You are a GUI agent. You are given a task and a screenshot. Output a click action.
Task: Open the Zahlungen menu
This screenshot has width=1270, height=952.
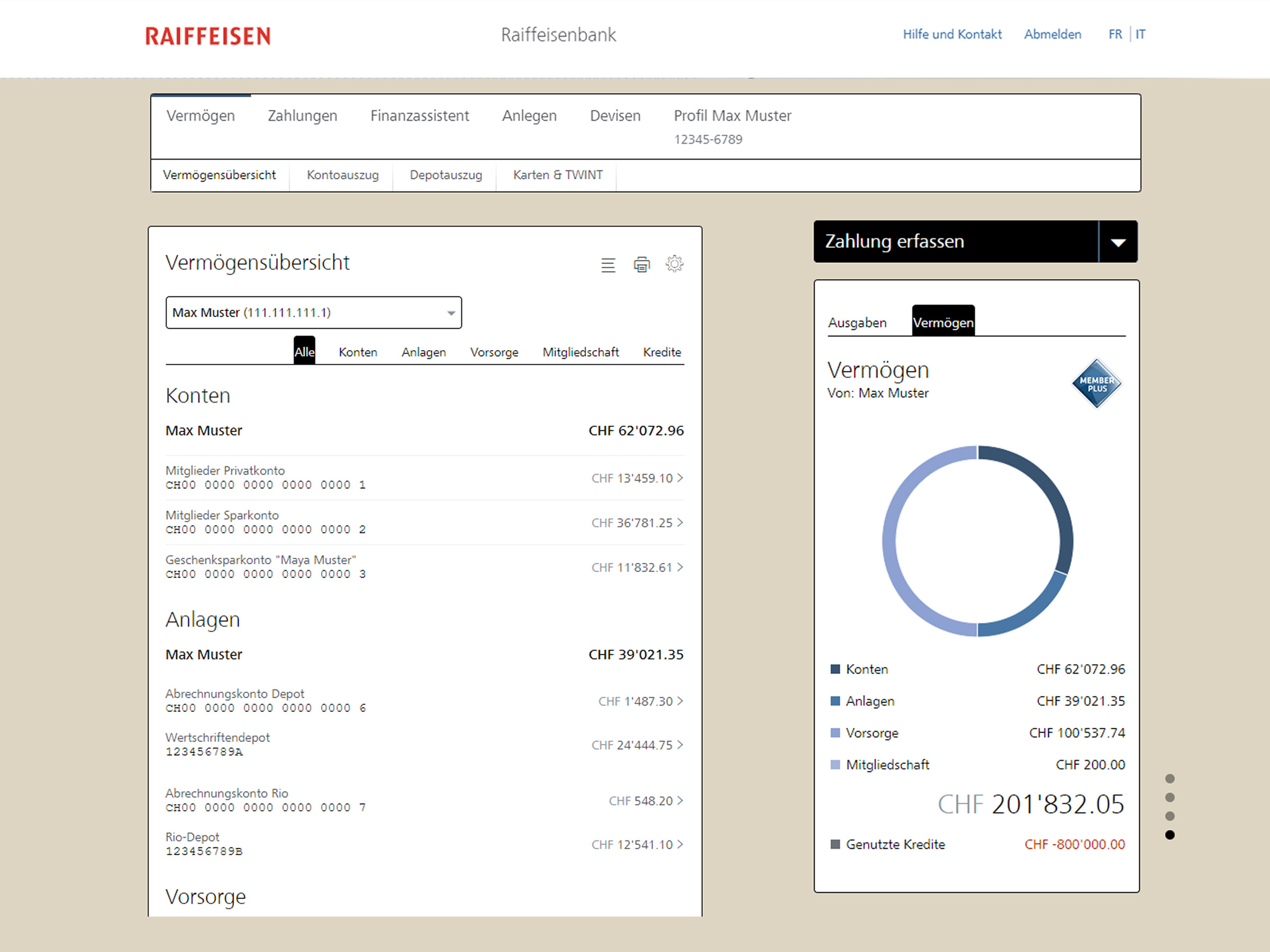click(x=302, y=116)
